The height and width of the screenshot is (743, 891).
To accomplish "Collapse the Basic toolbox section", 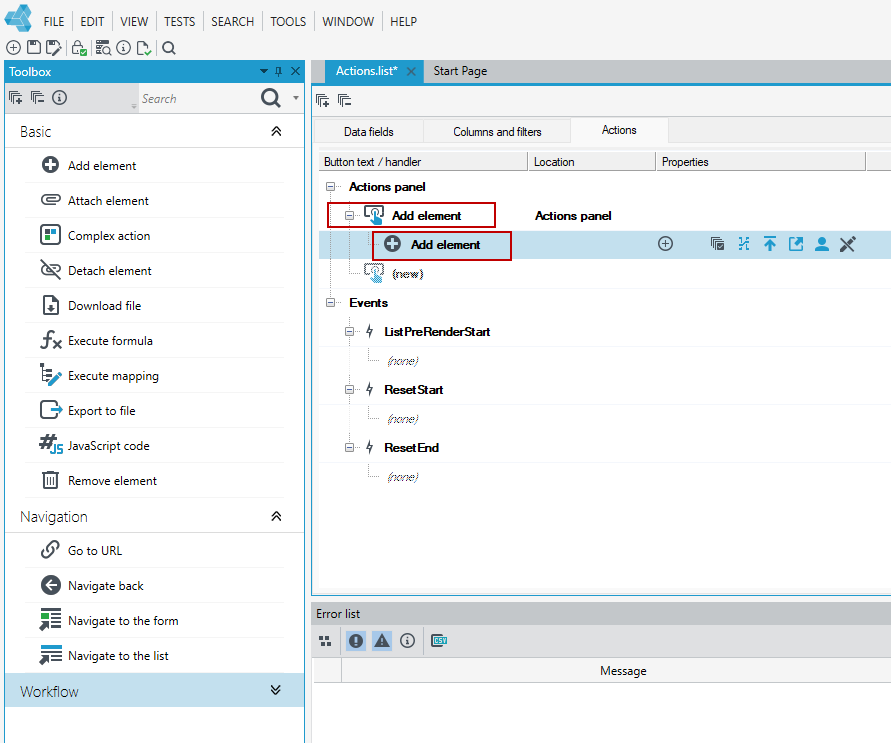I will (x=276, y=131).
